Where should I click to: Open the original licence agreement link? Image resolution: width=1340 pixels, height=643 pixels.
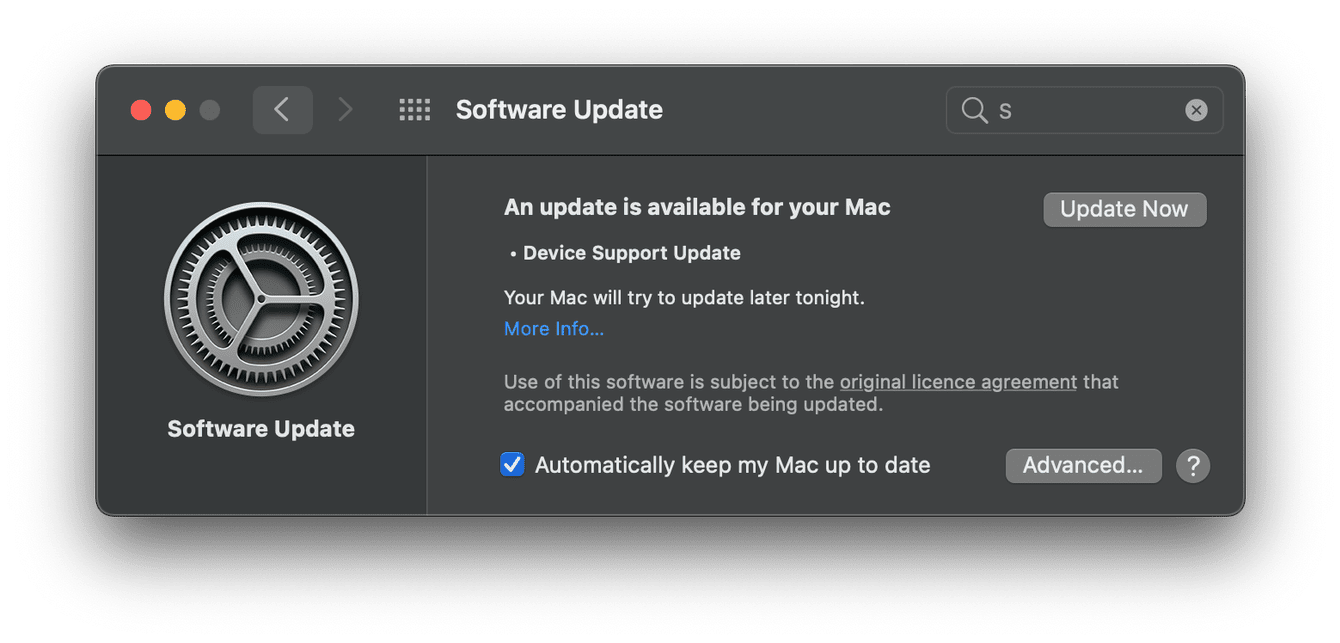point(957,381)
